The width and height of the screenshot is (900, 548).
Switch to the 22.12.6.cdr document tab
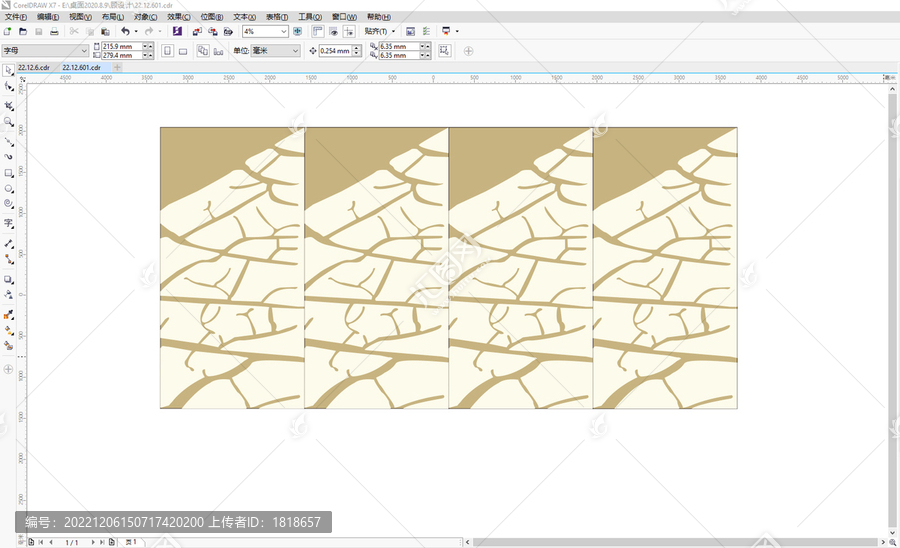point(34,68)
